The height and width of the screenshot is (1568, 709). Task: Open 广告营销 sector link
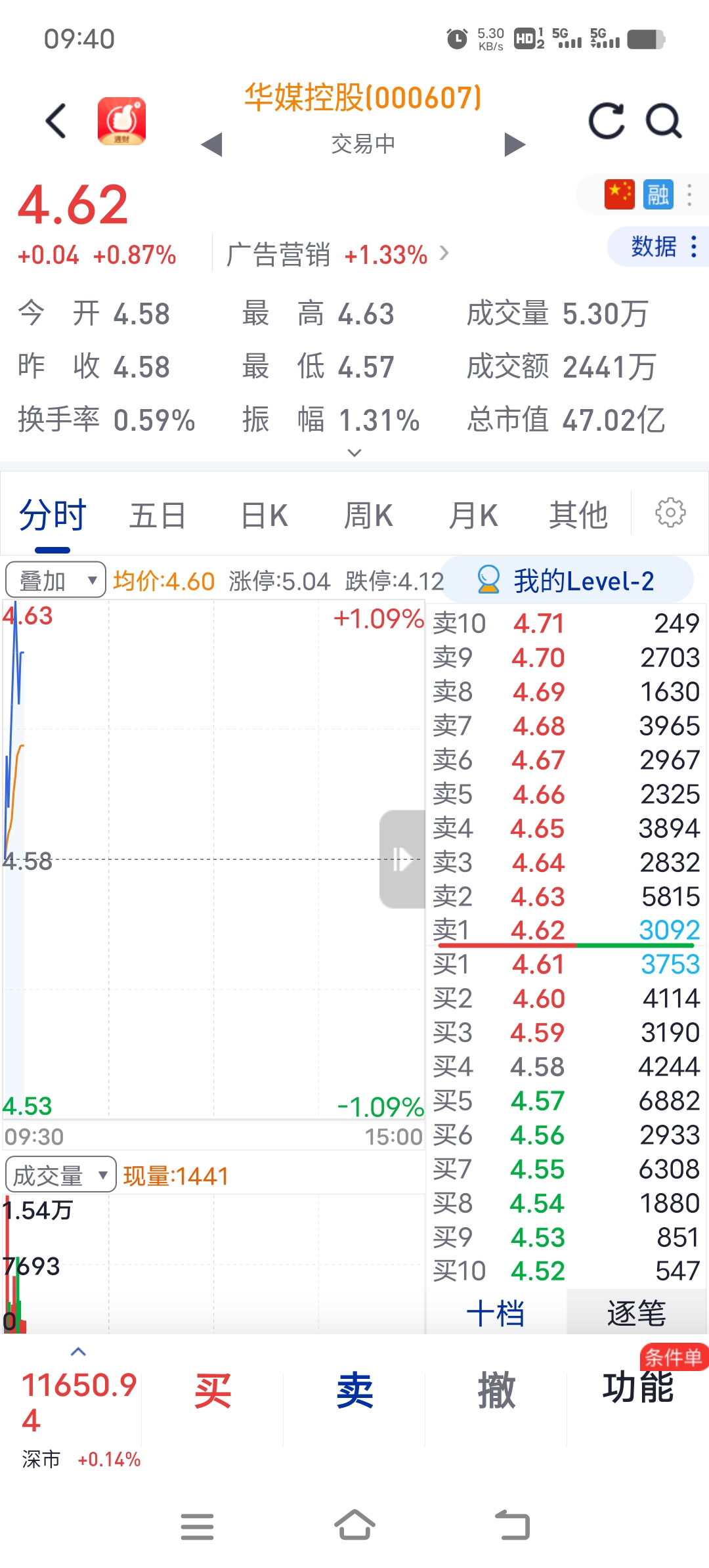[338, 254]
